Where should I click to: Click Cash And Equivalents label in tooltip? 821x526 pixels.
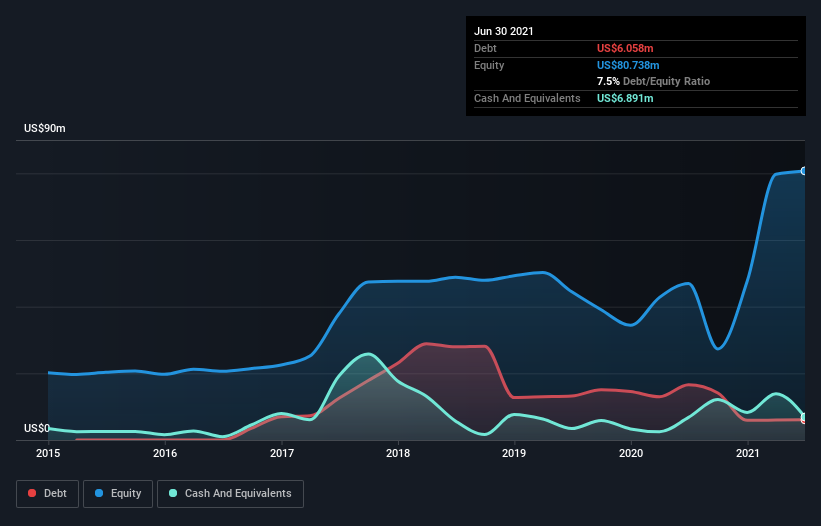(527, 98)
